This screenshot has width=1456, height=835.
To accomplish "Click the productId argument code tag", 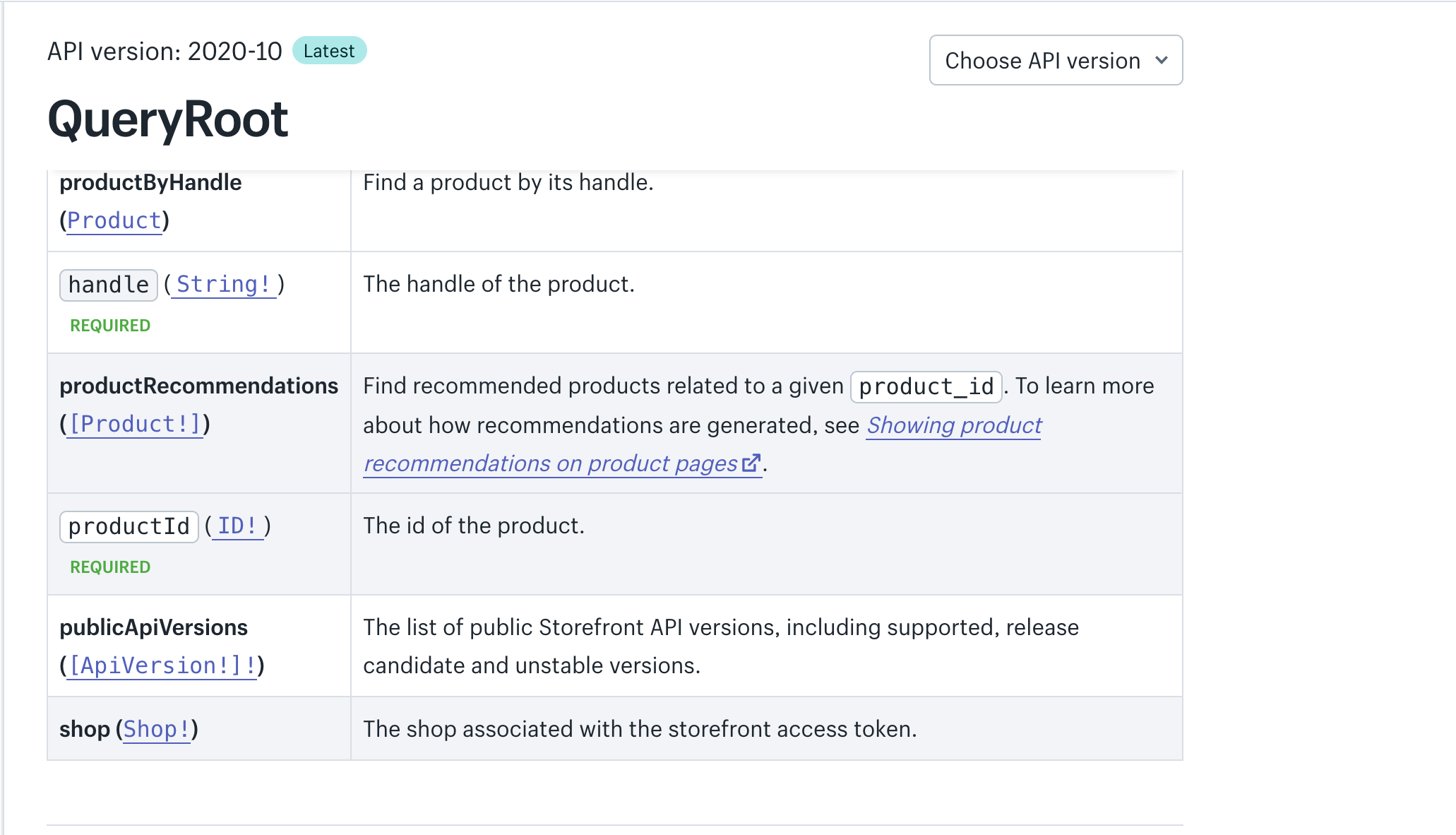I will (x=129, y=526).
